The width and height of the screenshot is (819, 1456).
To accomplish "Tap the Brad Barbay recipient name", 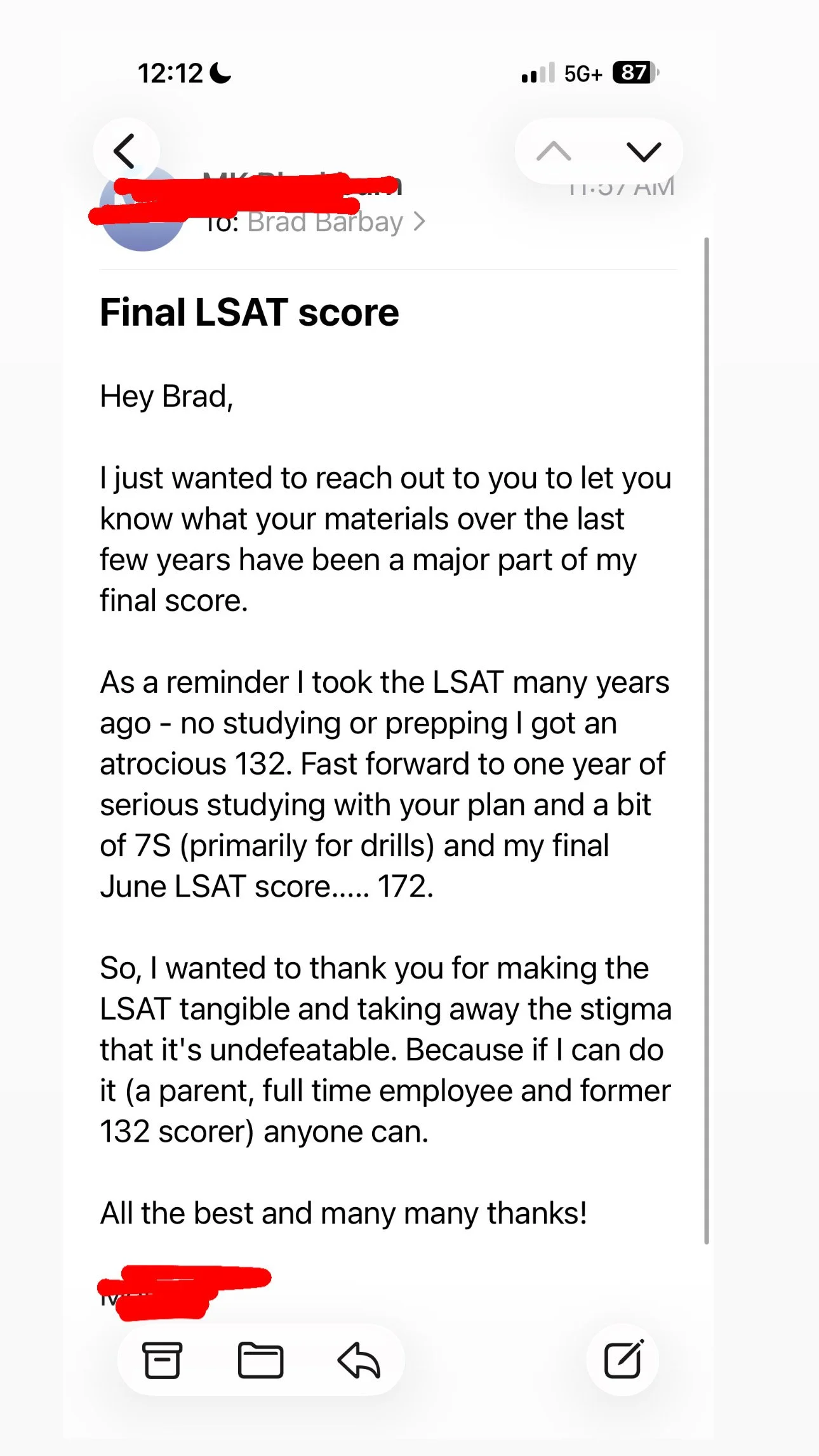I will [x=325, y=222].
